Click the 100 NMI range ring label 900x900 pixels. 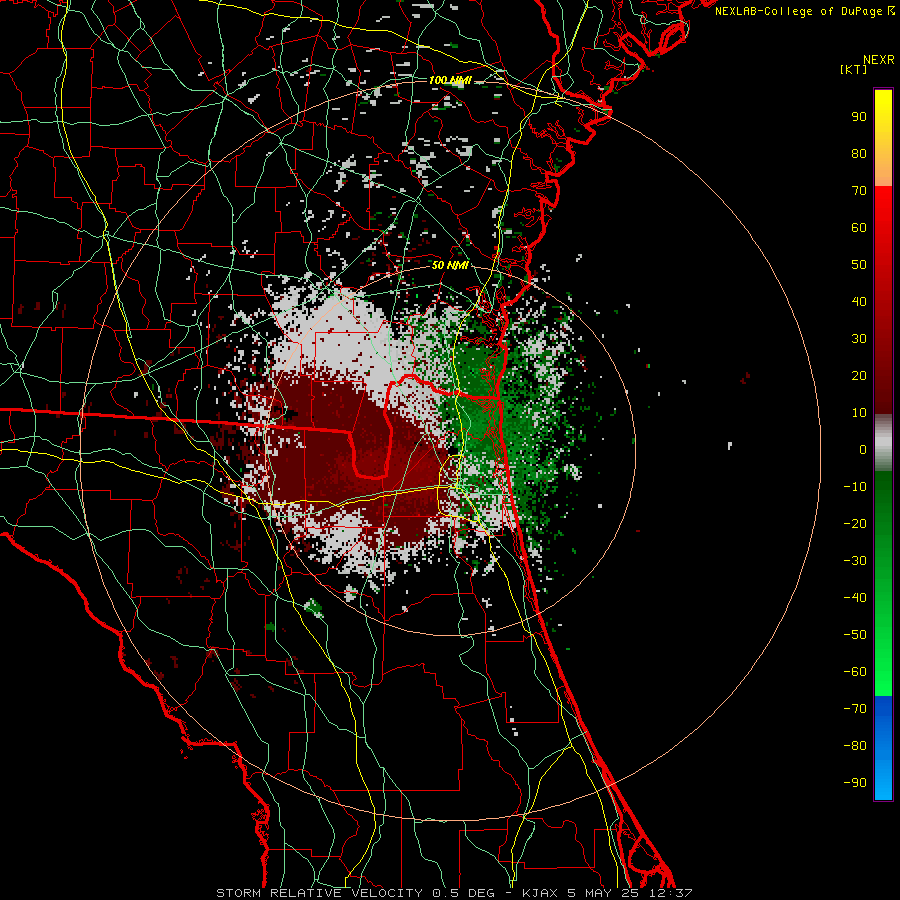(x=450, y=80)
